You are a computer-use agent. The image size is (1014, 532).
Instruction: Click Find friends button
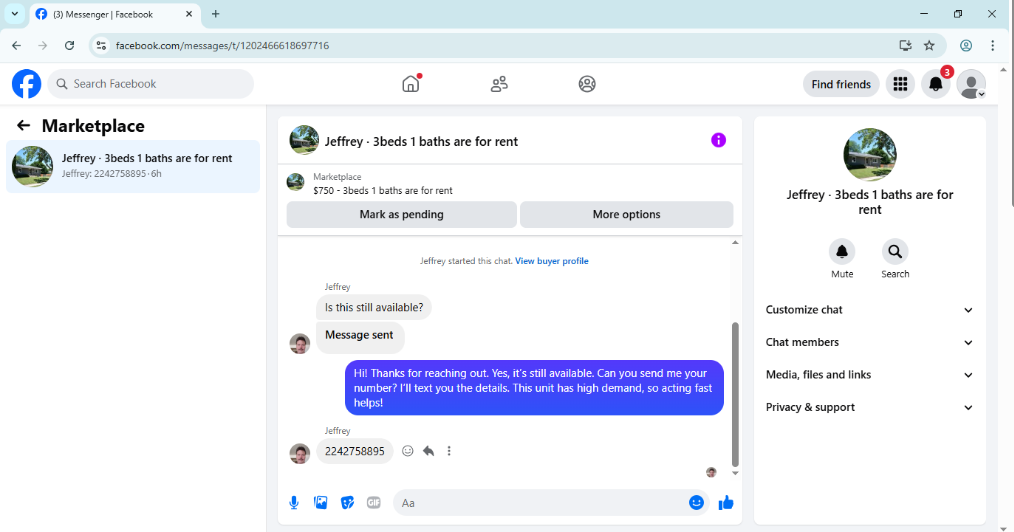coord(841,84)
